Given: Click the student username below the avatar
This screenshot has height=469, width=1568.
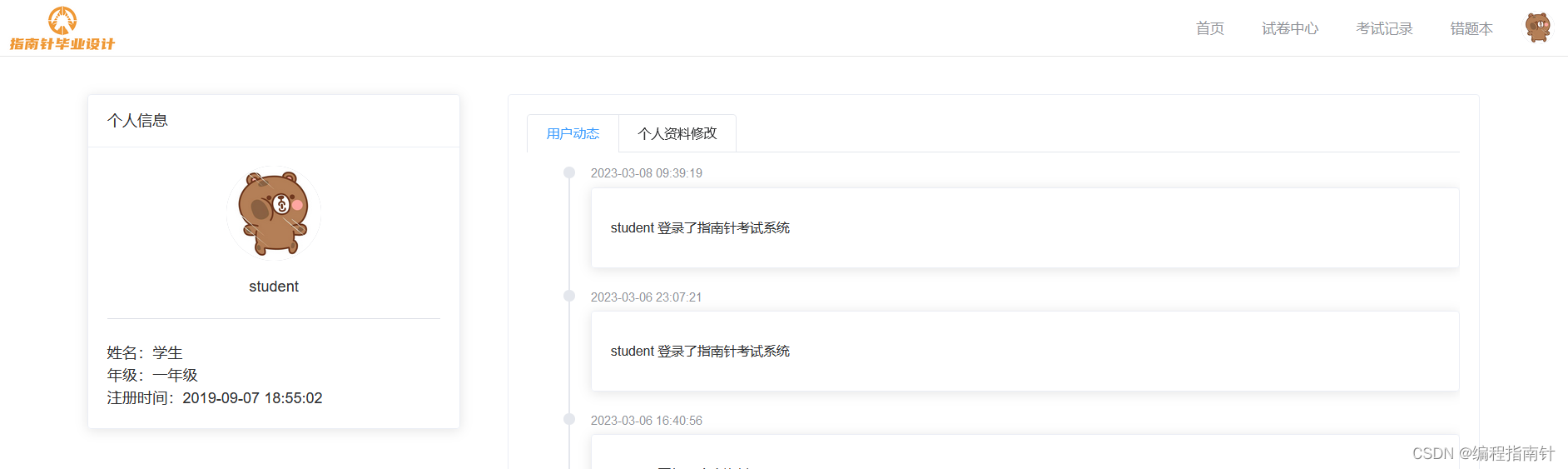Looking at the screenshot, I should (274, 287).
